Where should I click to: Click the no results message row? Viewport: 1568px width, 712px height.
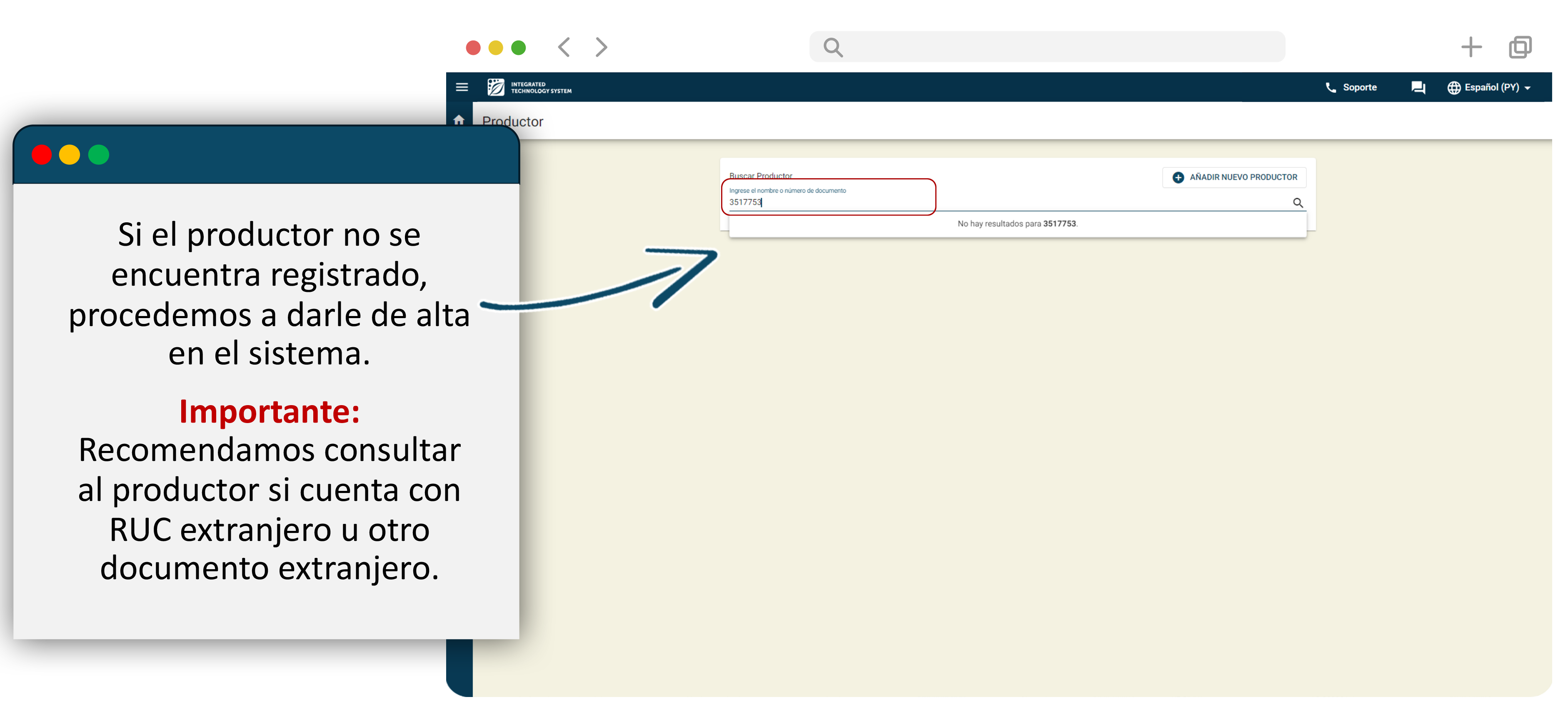point(1017,224)
